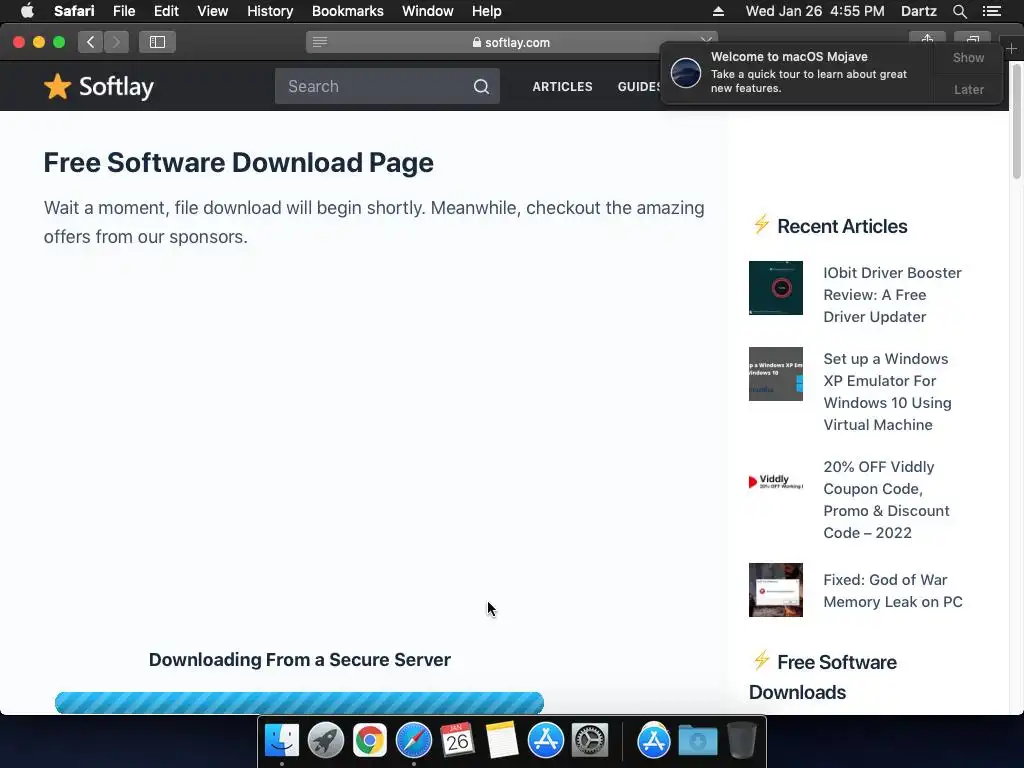Image resolution: width=1024 pixels, height=768 pixels.
Task: Open Notification Center list icon
Action: tap(991, 11)
